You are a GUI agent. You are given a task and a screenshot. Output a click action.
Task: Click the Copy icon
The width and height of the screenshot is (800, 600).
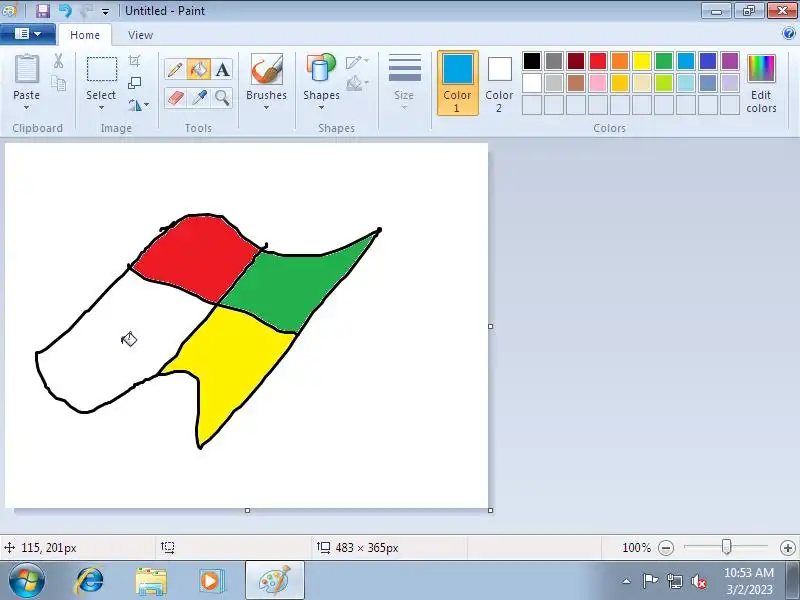[x=58, y=83]
